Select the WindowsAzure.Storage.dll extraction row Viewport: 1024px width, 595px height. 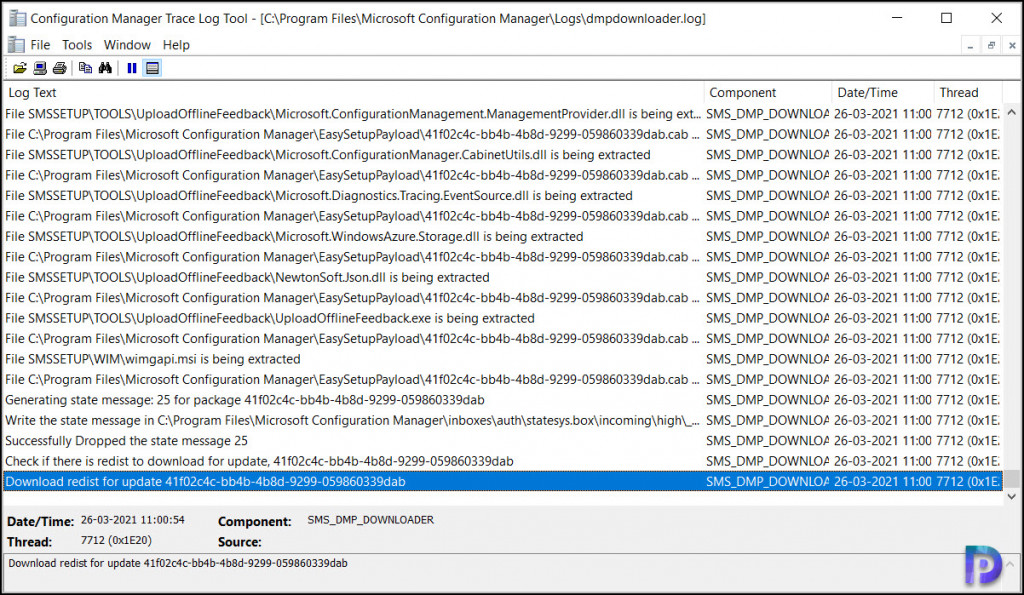[502, 236]
